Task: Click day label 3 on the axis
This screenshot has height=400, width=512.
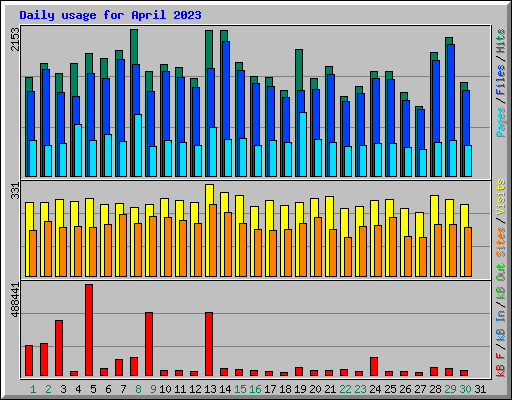Action: (63, 389)
